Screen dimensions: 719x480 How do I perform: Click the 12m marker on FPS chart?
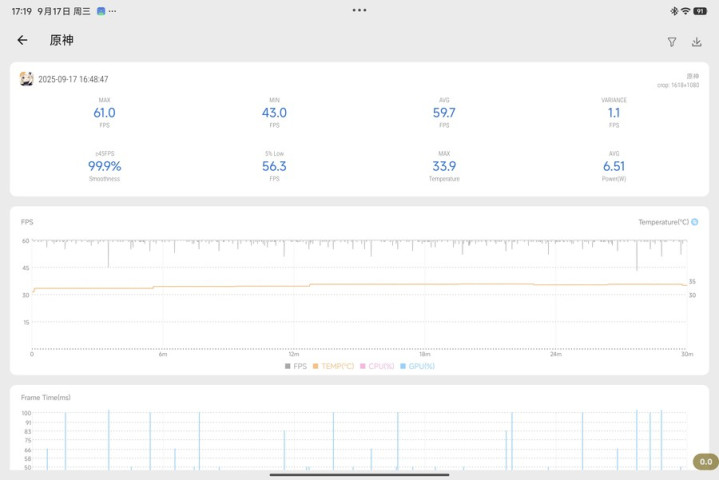point(294,354)
